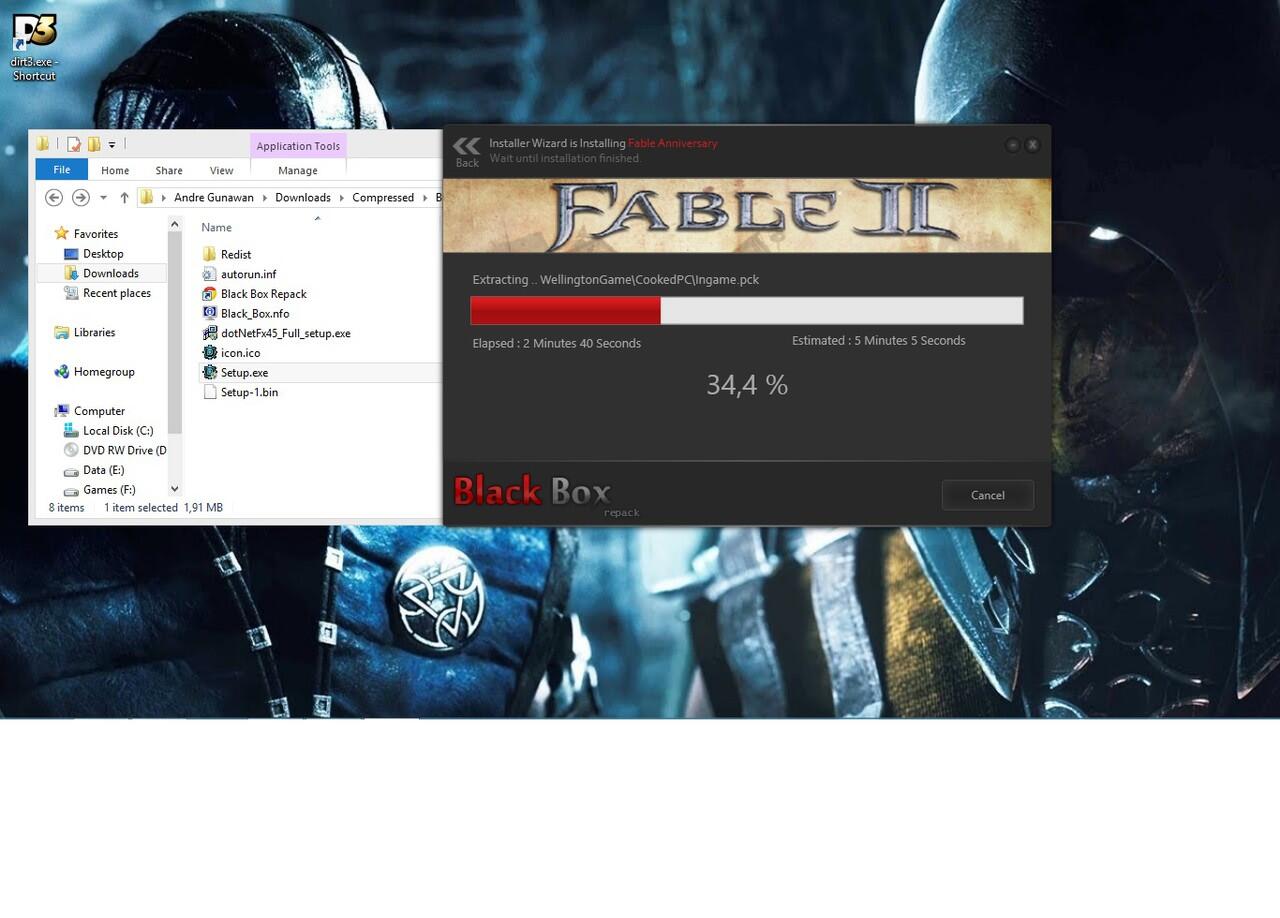This screenshot has width=1280, height=918.
Task: Open the recent locations dropdown arrow
Action: pyautogui.click(x=103, y=198)
